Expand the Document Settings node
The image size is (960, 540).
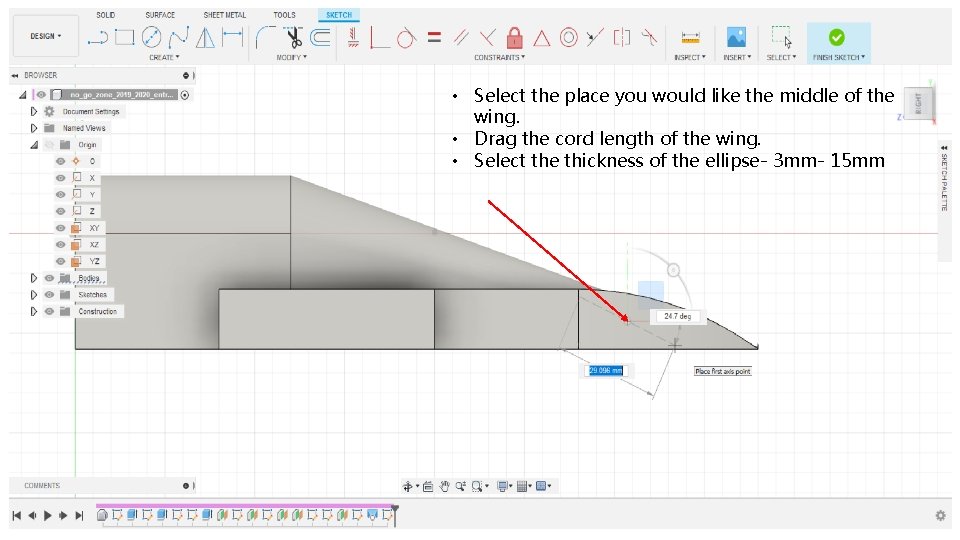pos(34,111)
